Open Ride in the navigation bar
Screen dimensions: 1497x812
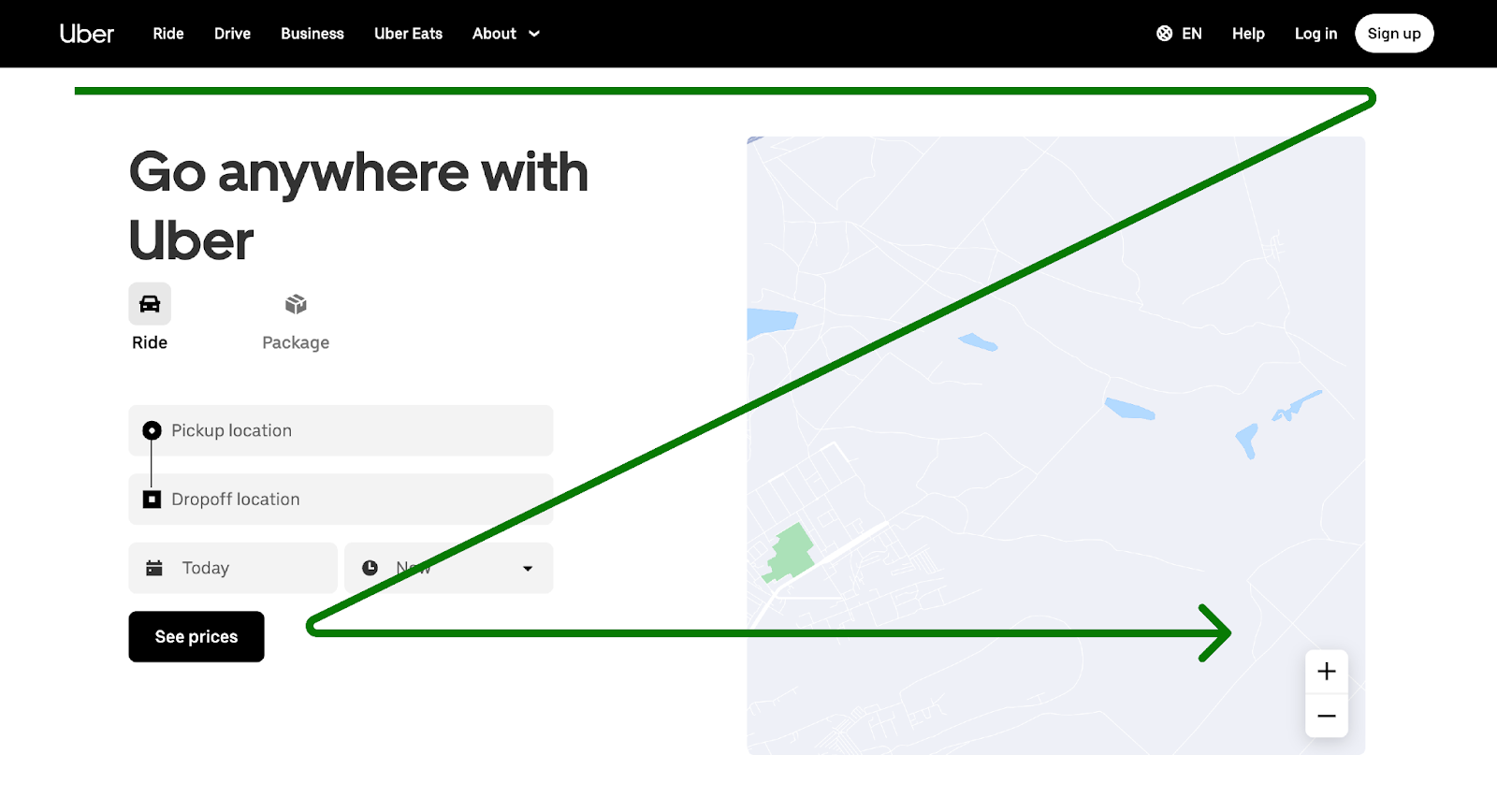(x=168, y=34)
